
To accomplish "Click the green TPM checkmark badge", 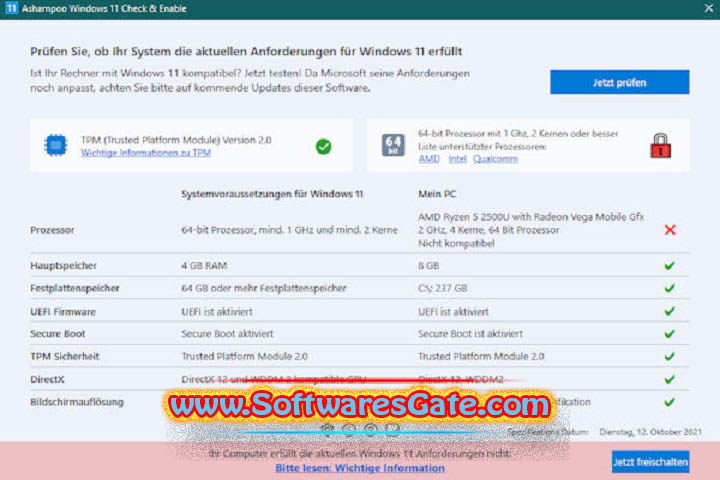I will (x=324, y=147).
